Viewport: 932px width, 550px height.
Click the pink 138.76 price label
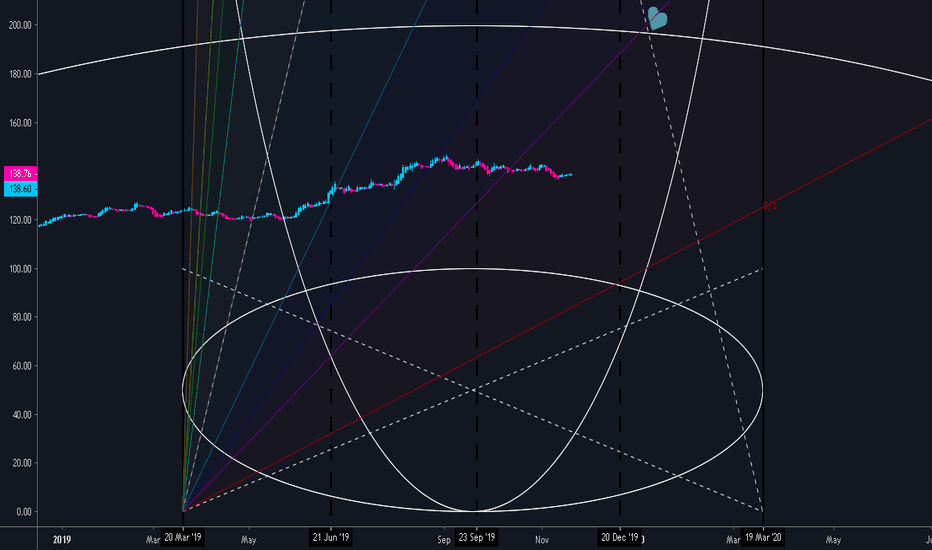[x=20, y=174]
